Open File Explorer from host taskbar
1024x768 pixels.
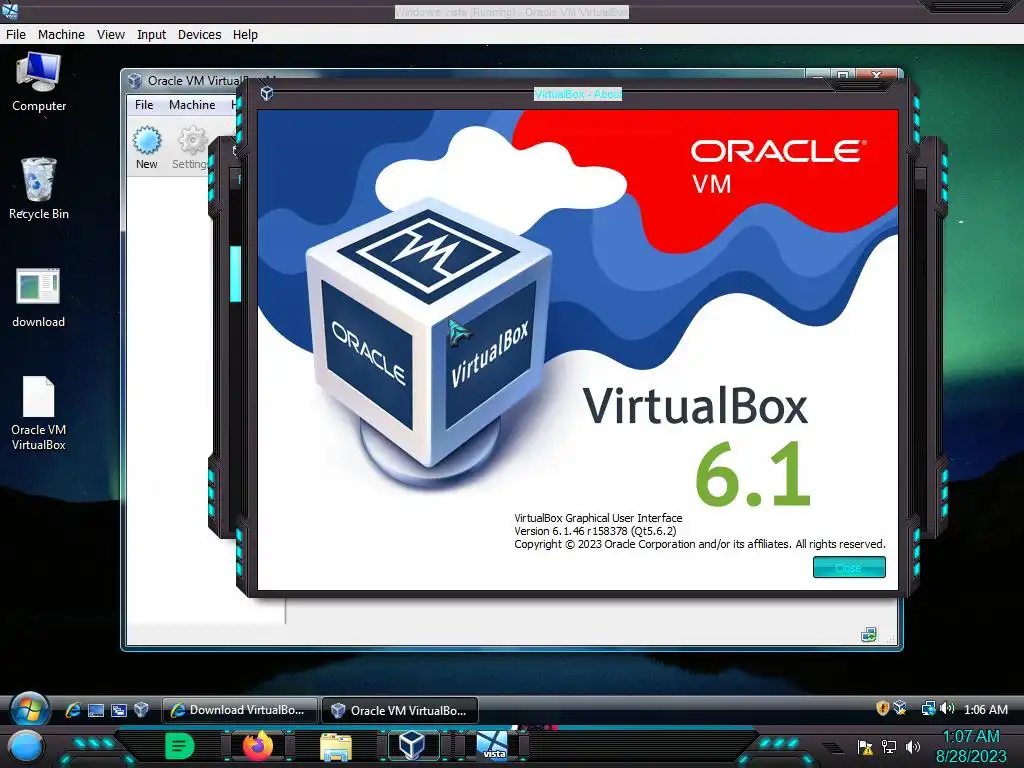click(336, 747)
